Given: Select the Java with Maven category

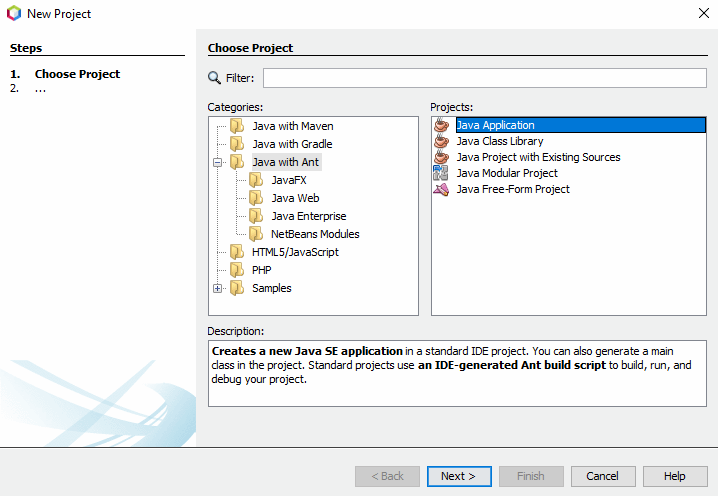Looking at the screenshot, I should click(x=293, y=126).
